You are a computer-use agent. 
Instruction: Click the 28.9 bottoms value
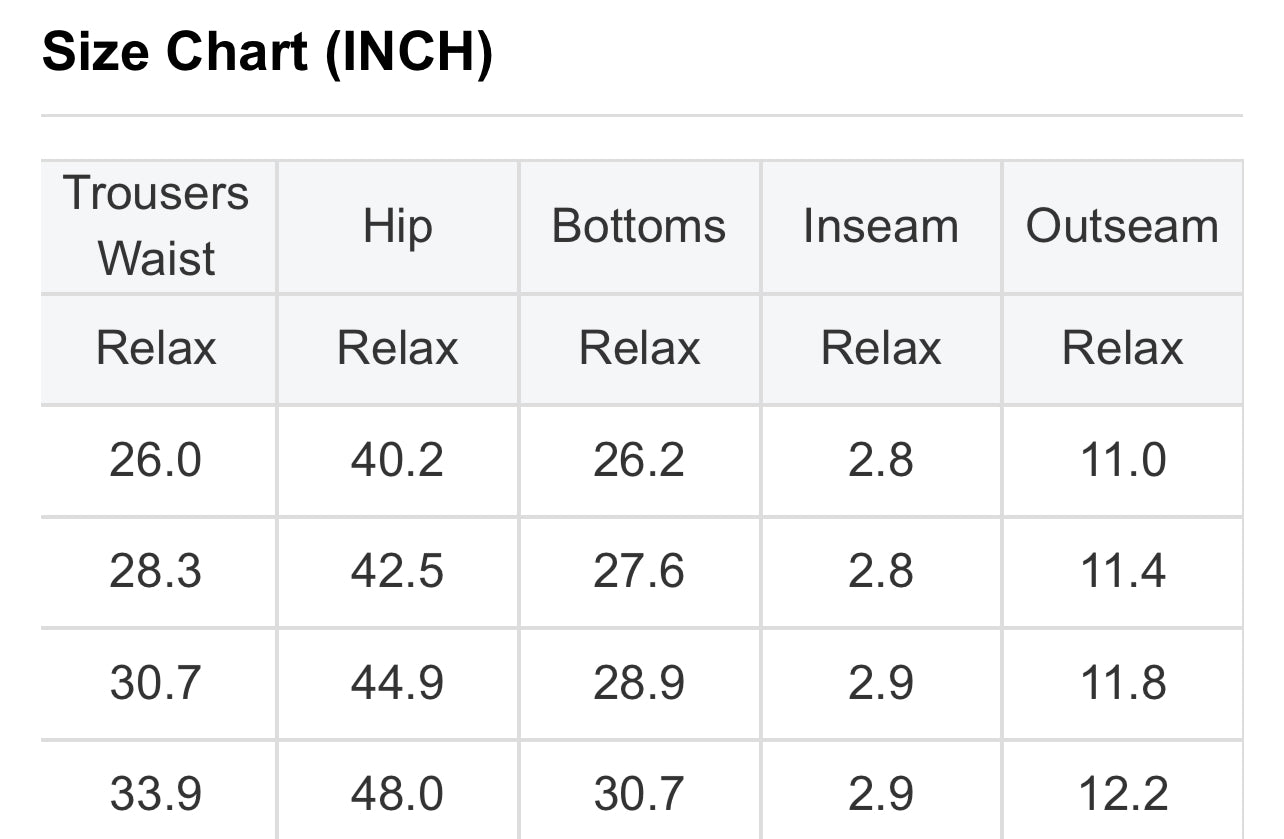pyautogui.click(x=639, y=683)
